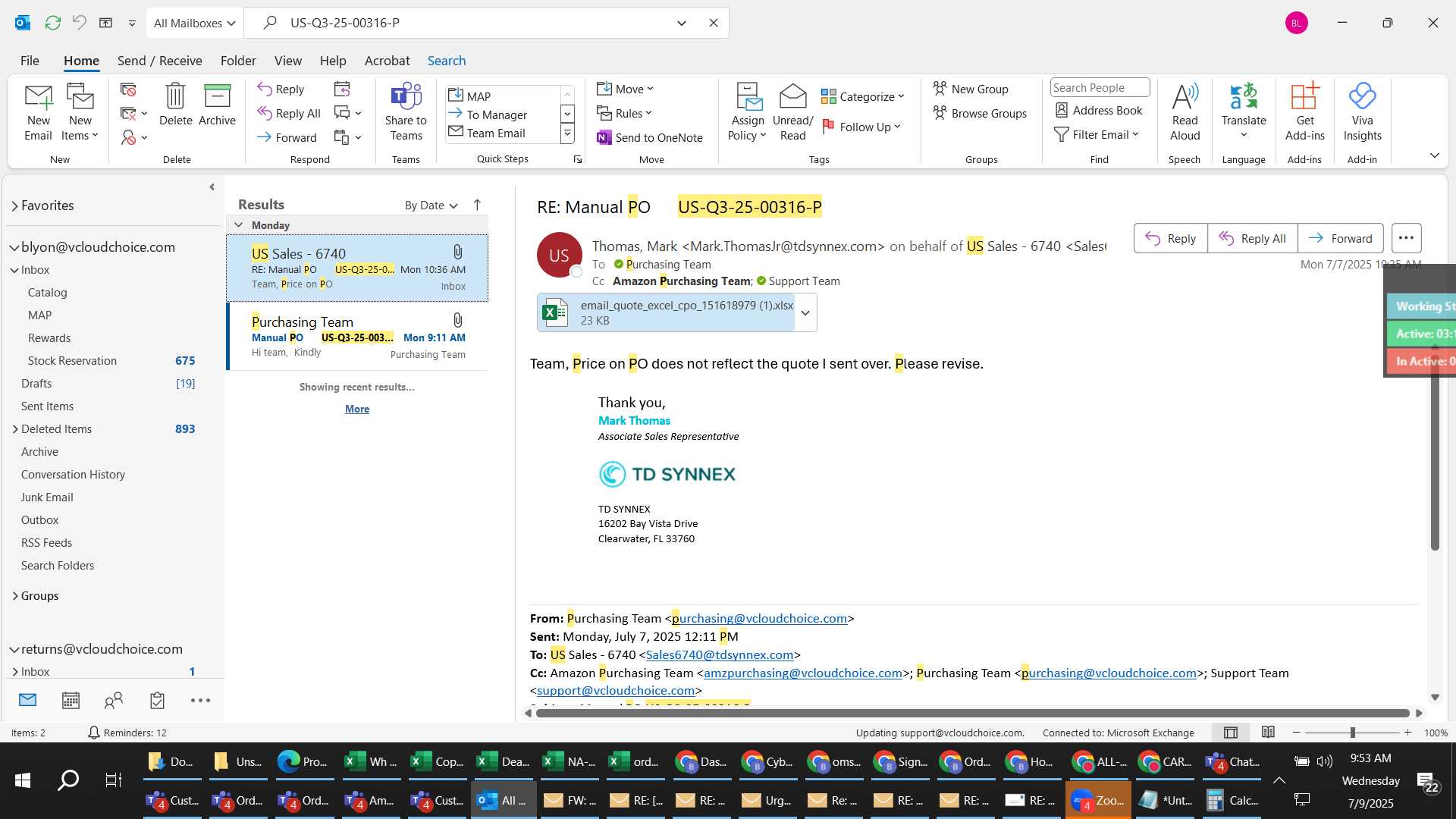This screenshot has width=1456, height=819.
Task: Click More link under results
Action: tap(357, 409)
